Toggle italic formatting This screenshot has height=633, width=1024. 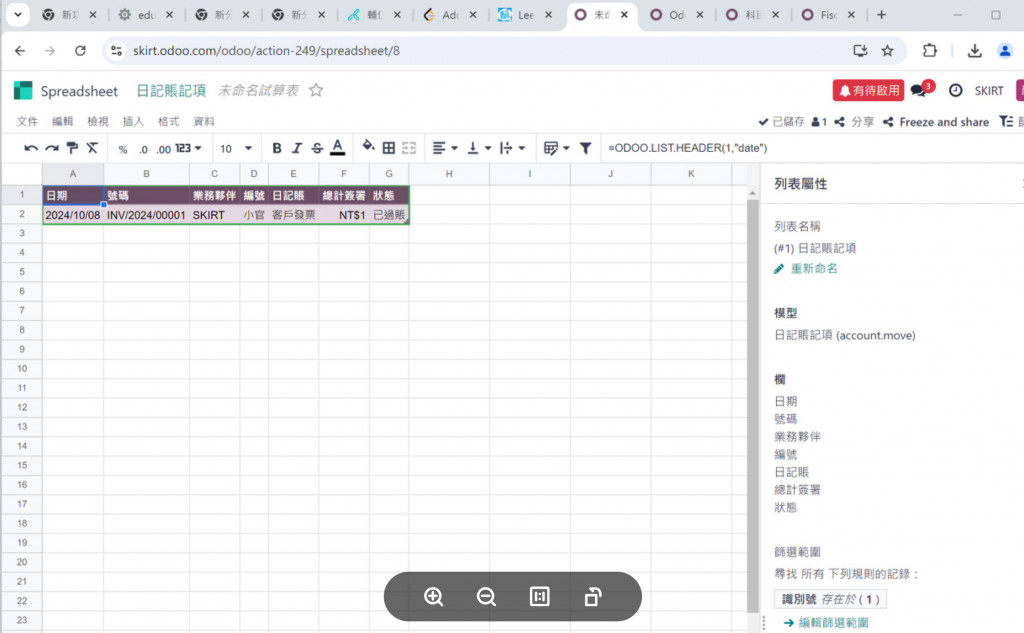(296, 148)
